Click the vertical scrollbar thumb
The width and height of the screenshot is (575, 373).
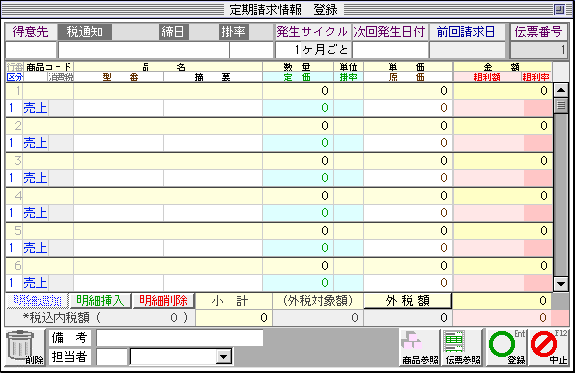pos(561,106)
